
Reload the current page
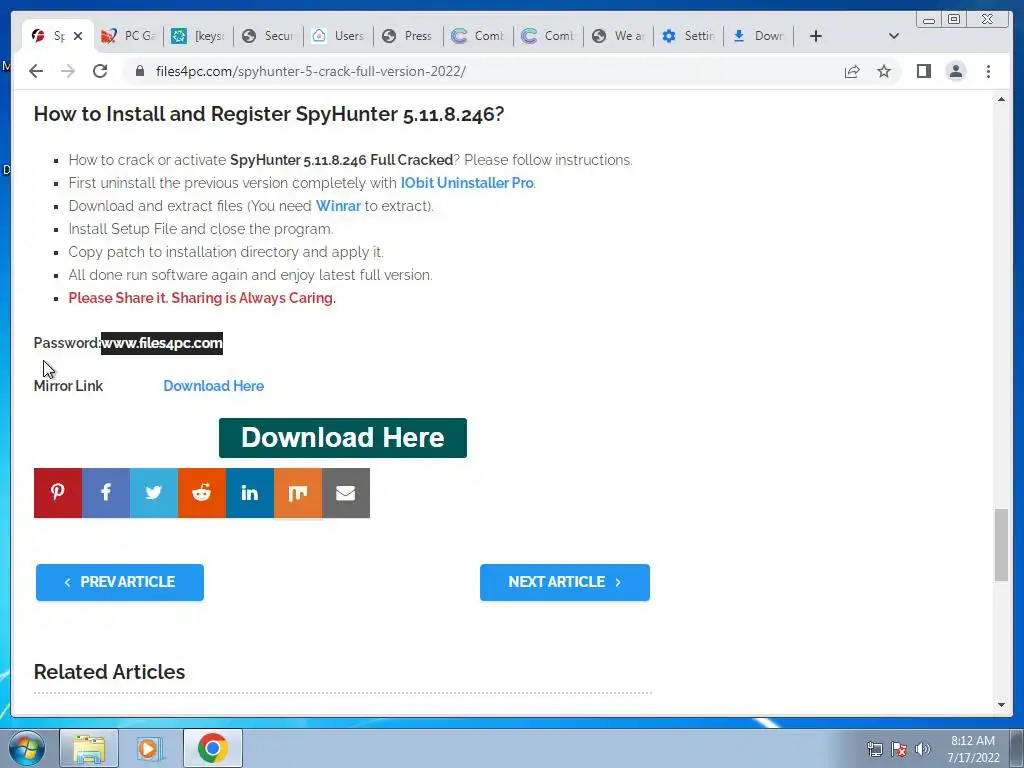pos(100,71)
